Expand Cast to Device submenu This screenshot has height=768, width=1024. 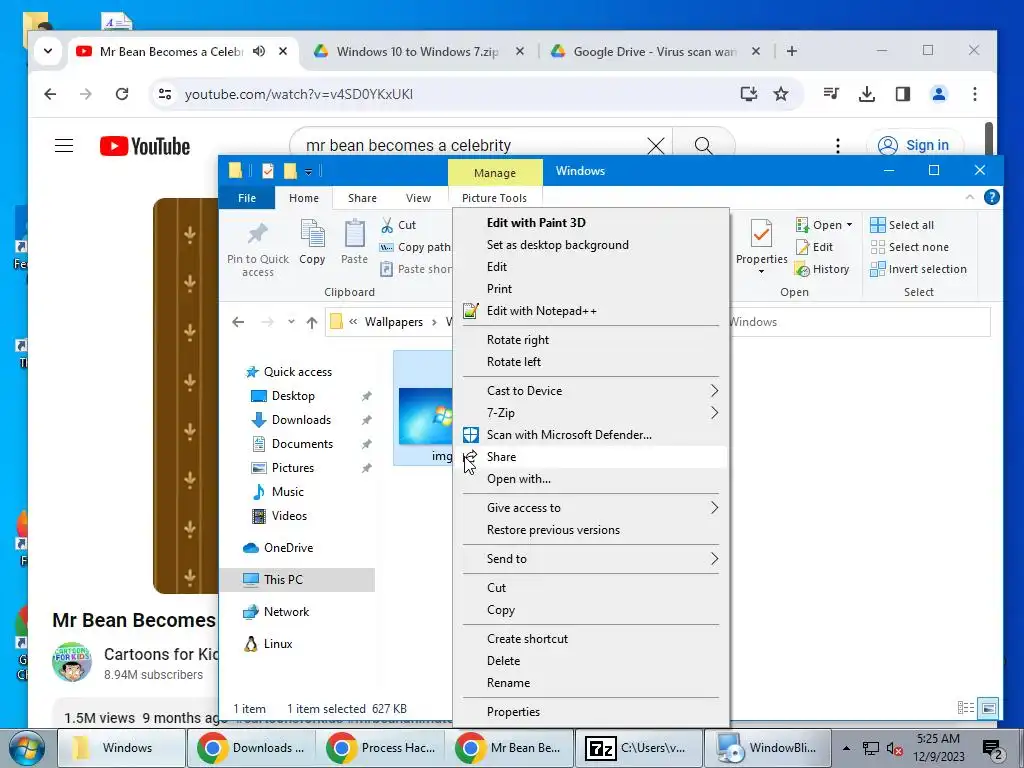tap(714, 391)
